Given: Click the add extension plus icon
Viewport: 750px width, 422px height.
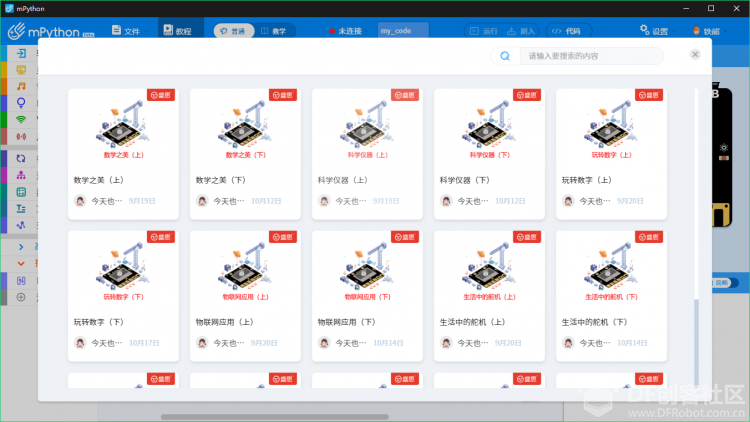Looking at the screenshot, I should 21,297.
